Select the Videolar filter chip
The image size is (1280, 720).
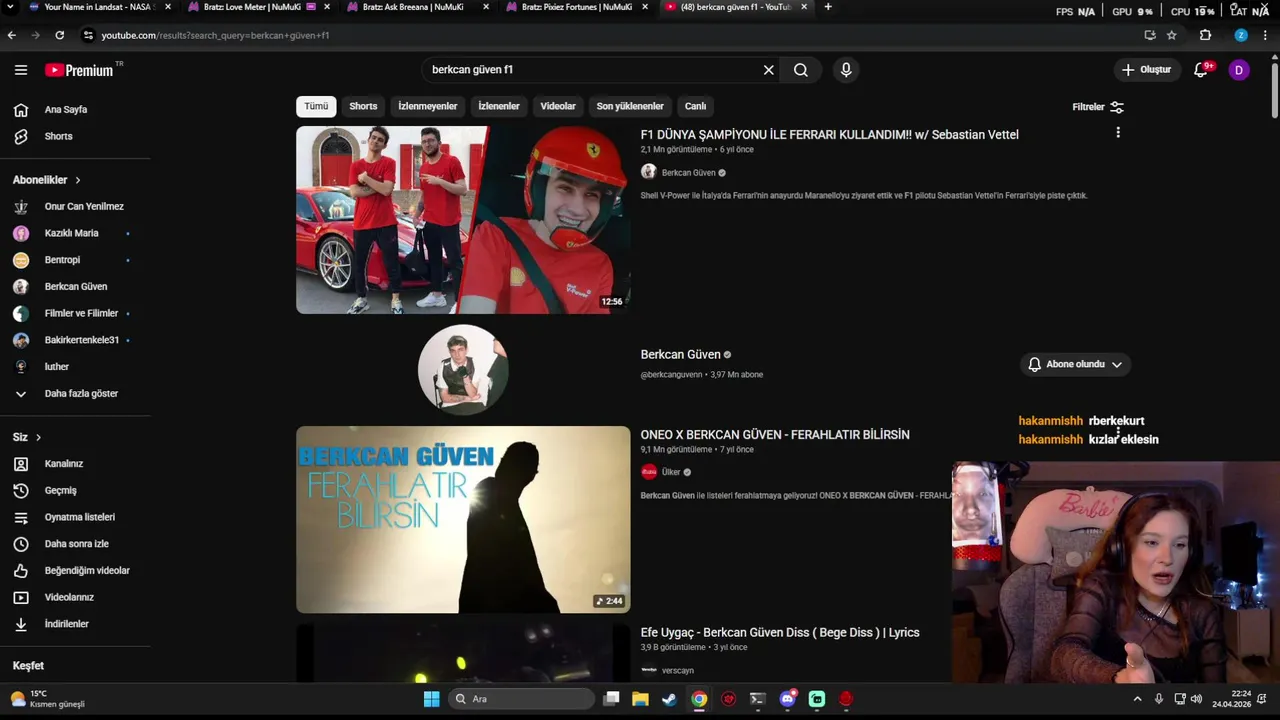pos(558,106)
